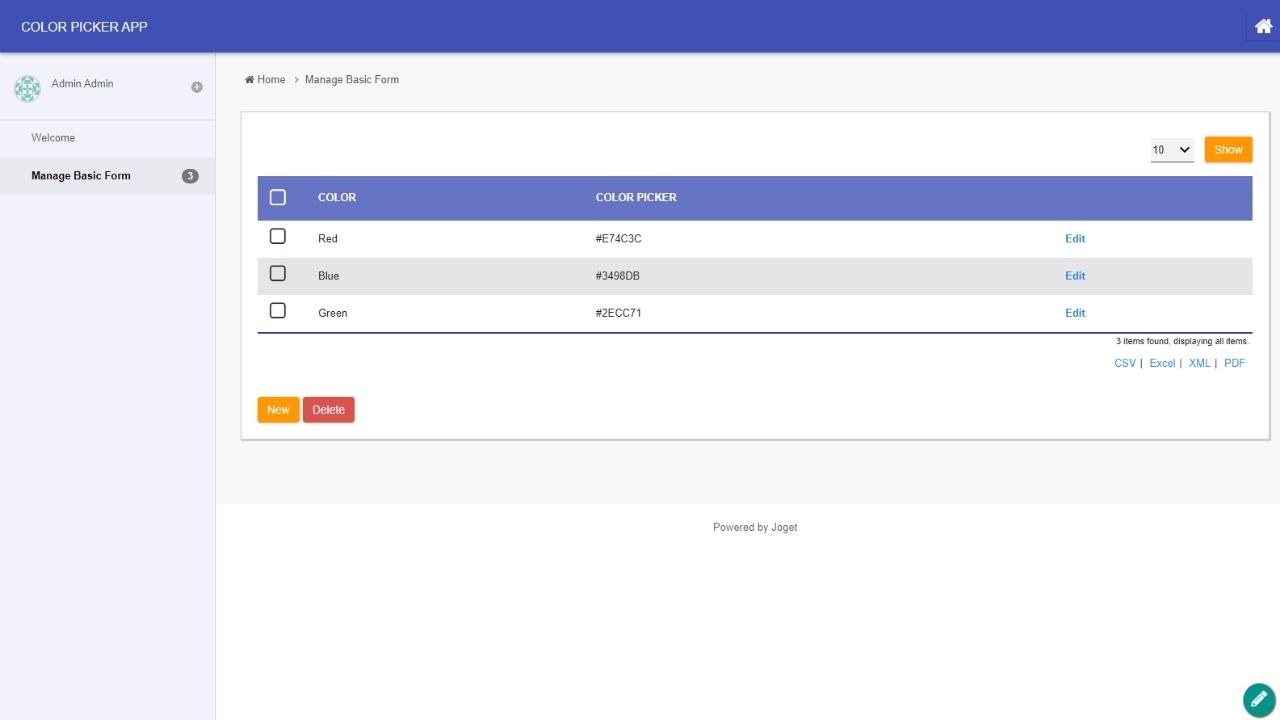Export the list as PDF

[1234, 363]
